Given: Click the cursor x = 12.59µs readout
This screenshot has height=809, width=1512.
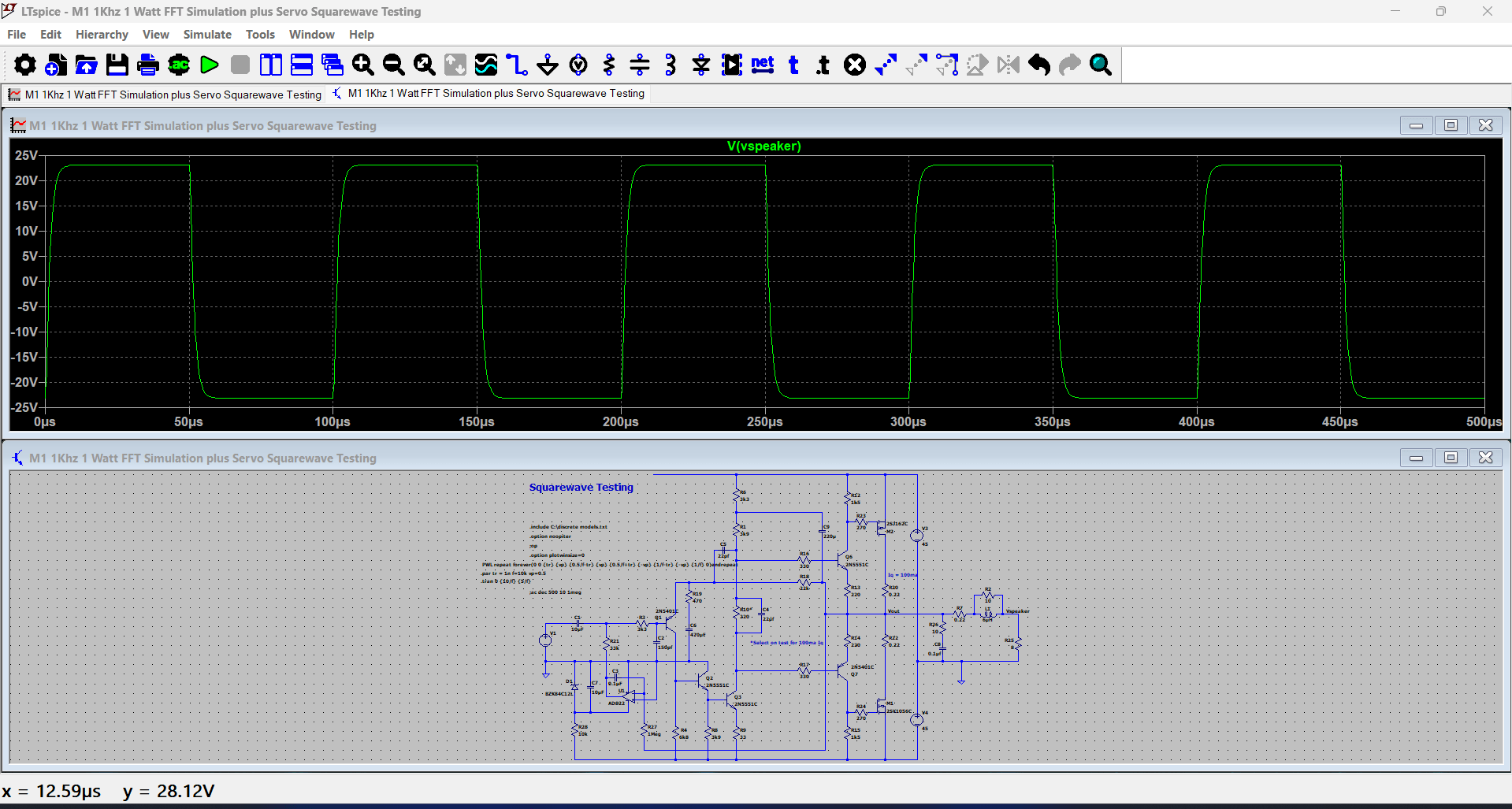Looking at the screenshot, I should pyautogui.click(x=51, y=791).
